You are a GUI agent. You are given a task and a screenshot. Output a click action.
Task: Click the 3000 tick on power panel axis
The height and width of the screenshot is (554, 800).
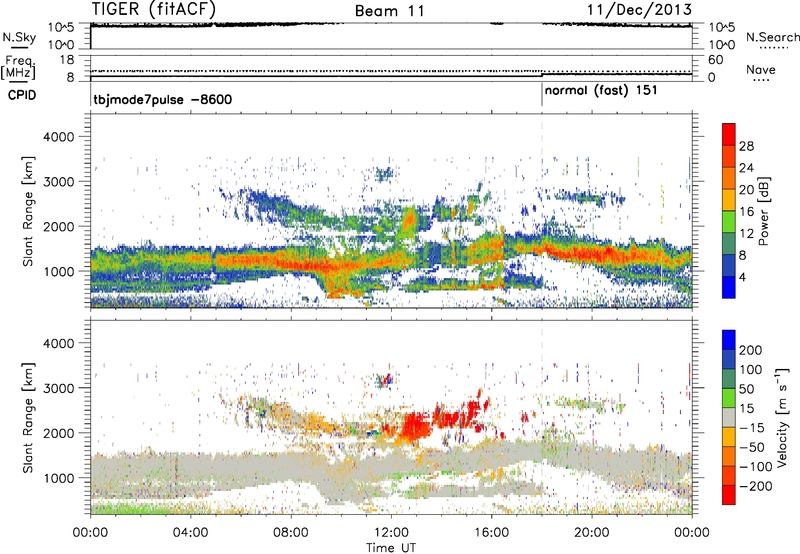[58, 182]
